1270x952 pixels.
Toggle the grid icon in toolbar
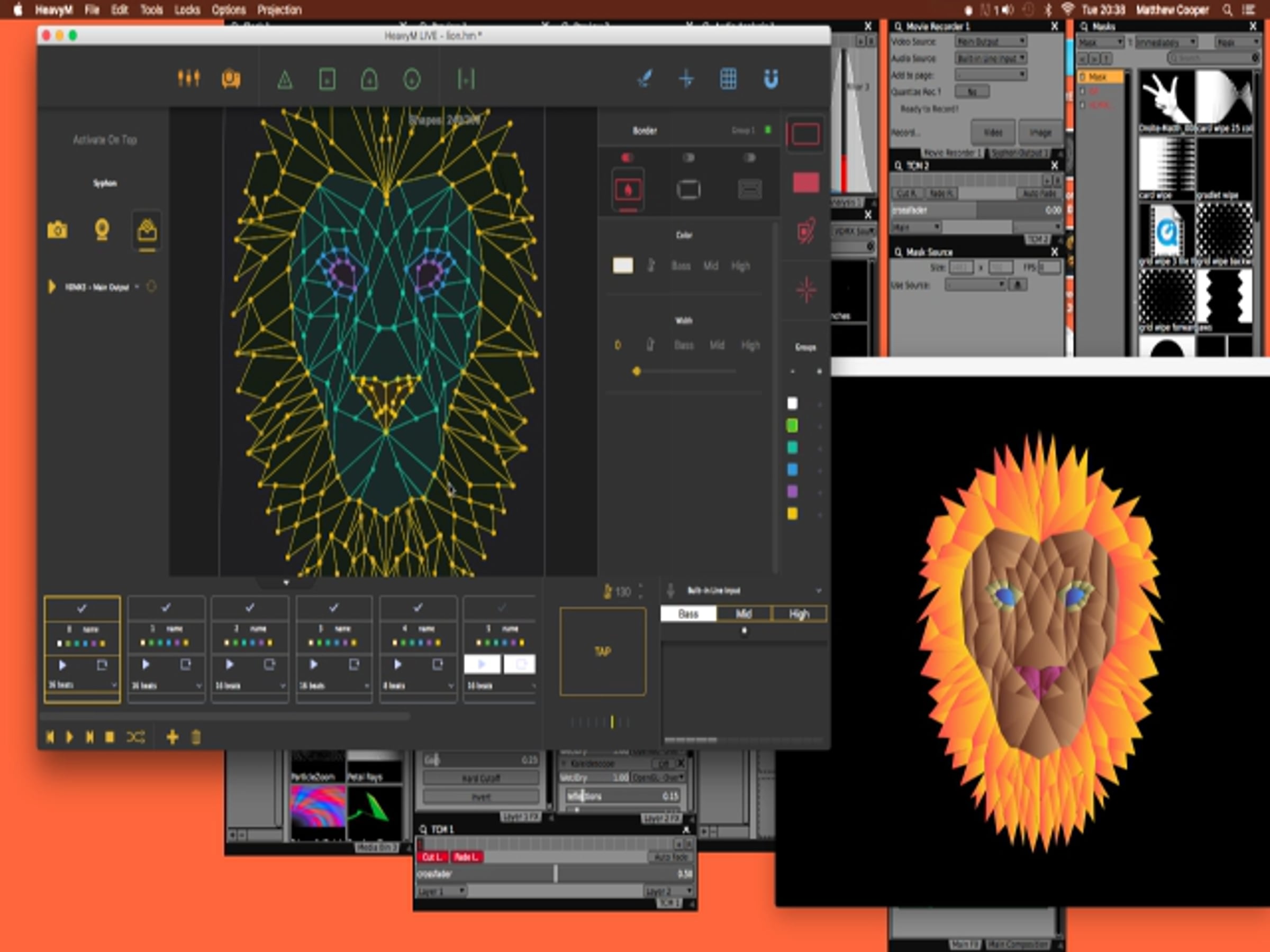pos(729,79)
